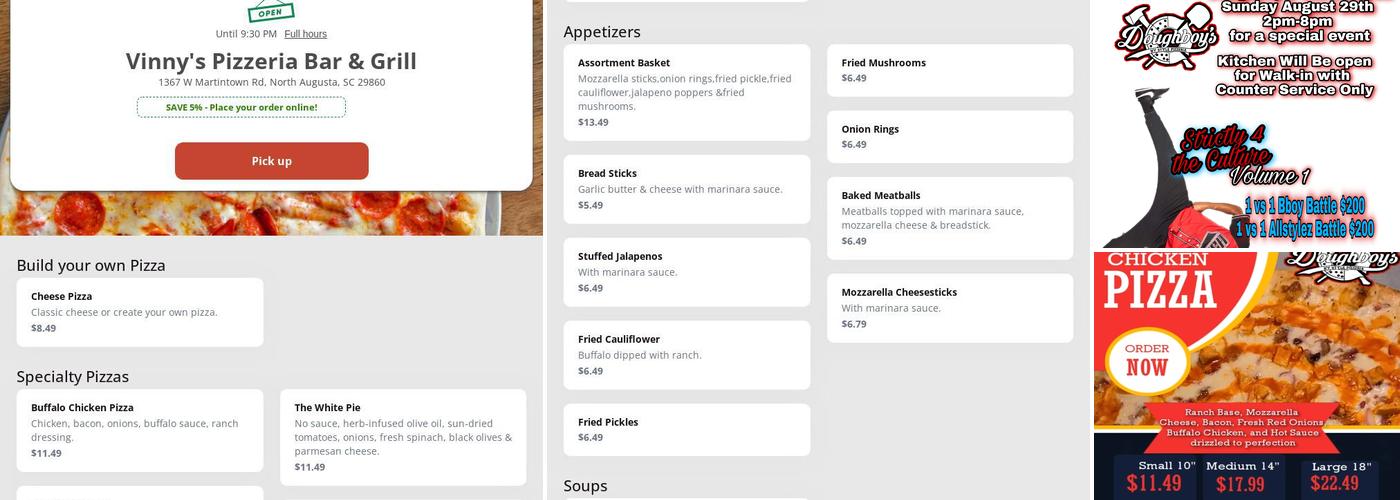1400x500 pixels.
Task: Select Mozzarella Cheesesticks appetizer
Action: coord(950,308)
